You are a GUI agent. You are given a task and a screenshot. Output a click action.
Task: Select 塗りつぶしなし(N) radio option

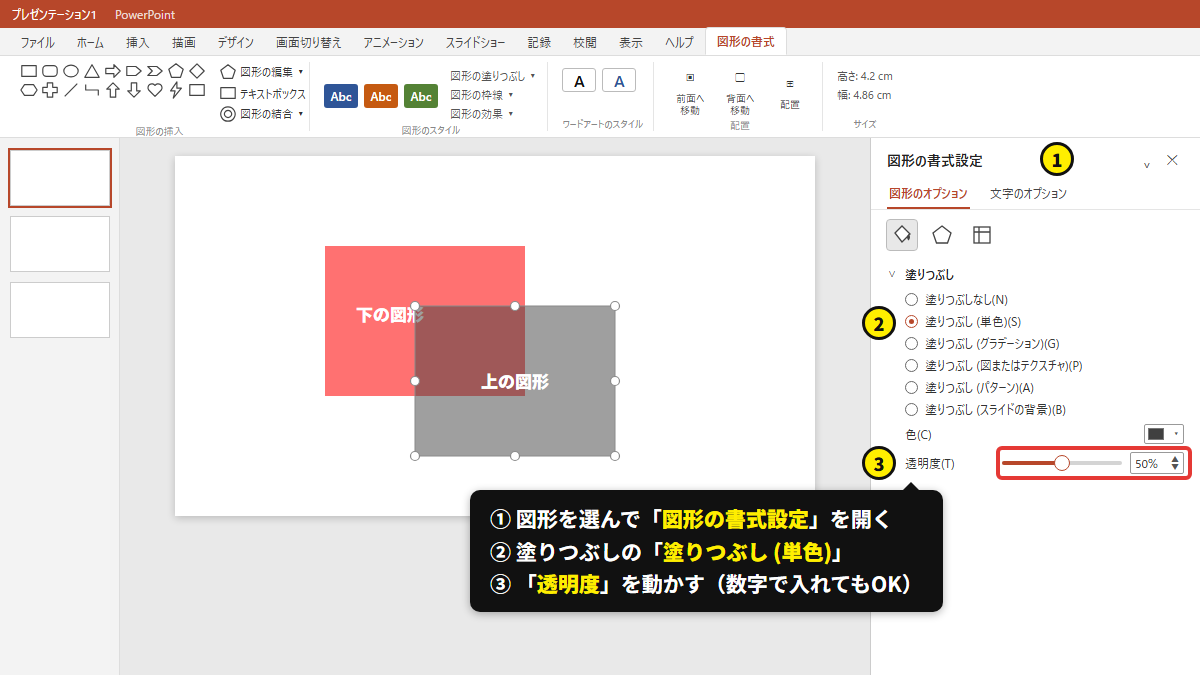tap(957, 300)
